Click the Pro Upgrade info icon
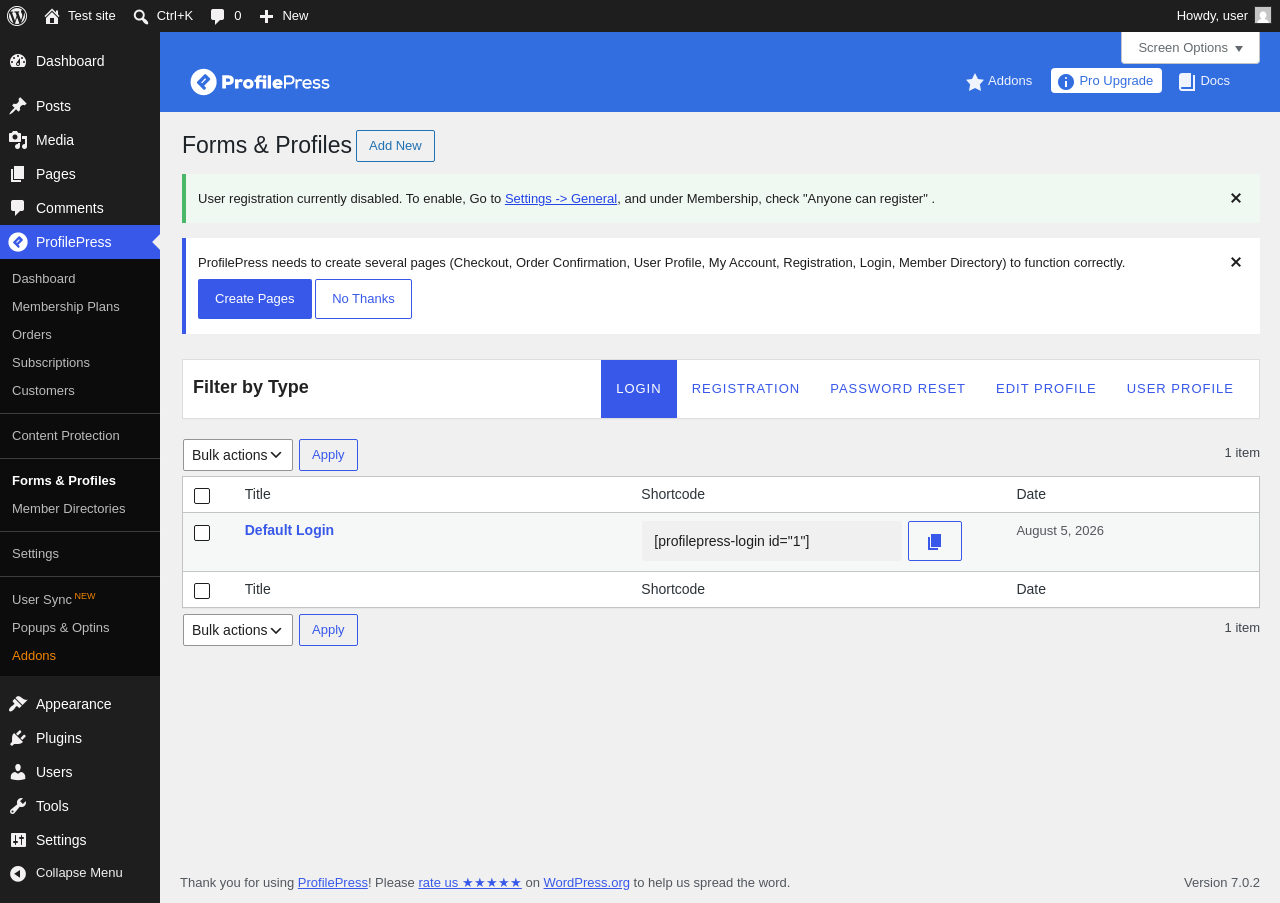Image resolution: width=1280 pixels, height=903 pixels. [1066, 82]
